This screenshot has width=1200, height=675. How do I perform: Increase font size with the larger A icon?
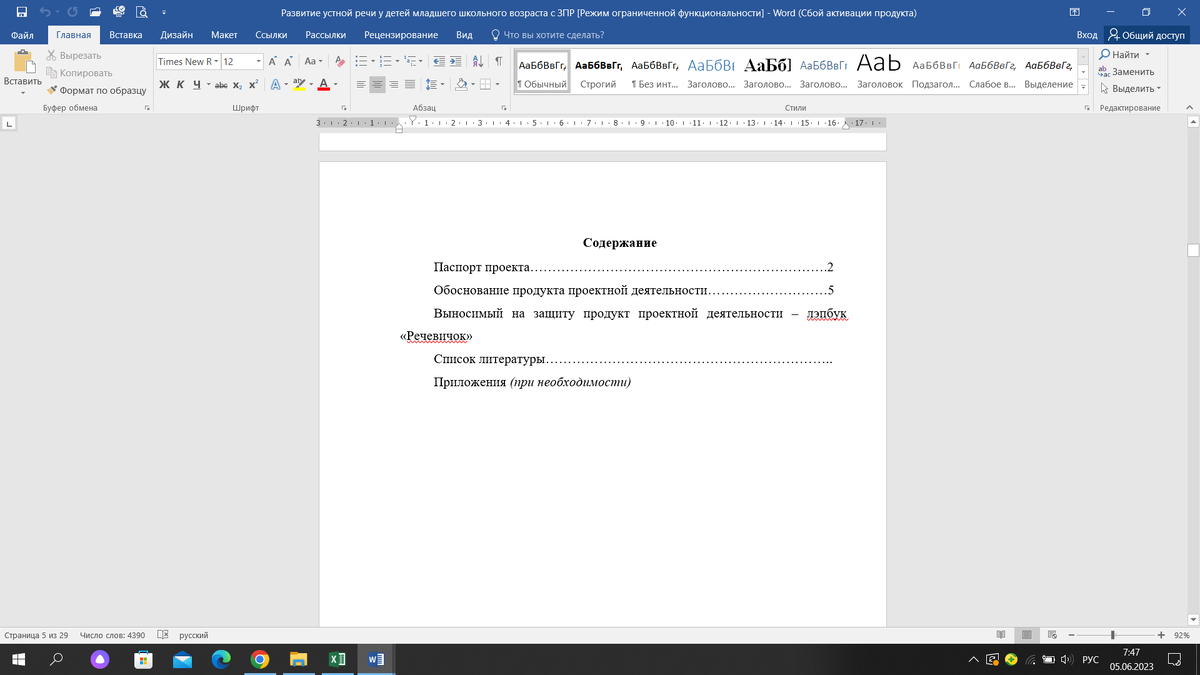273,61
